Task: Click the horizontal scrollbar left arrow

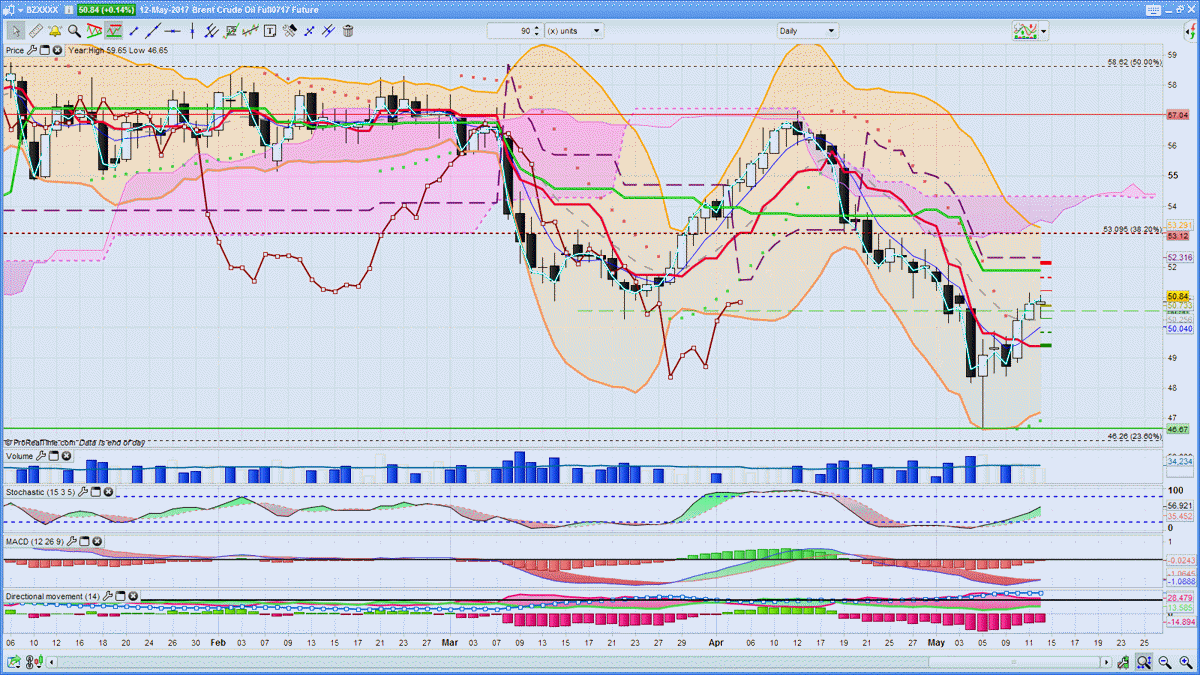Action: pos(51,662)
